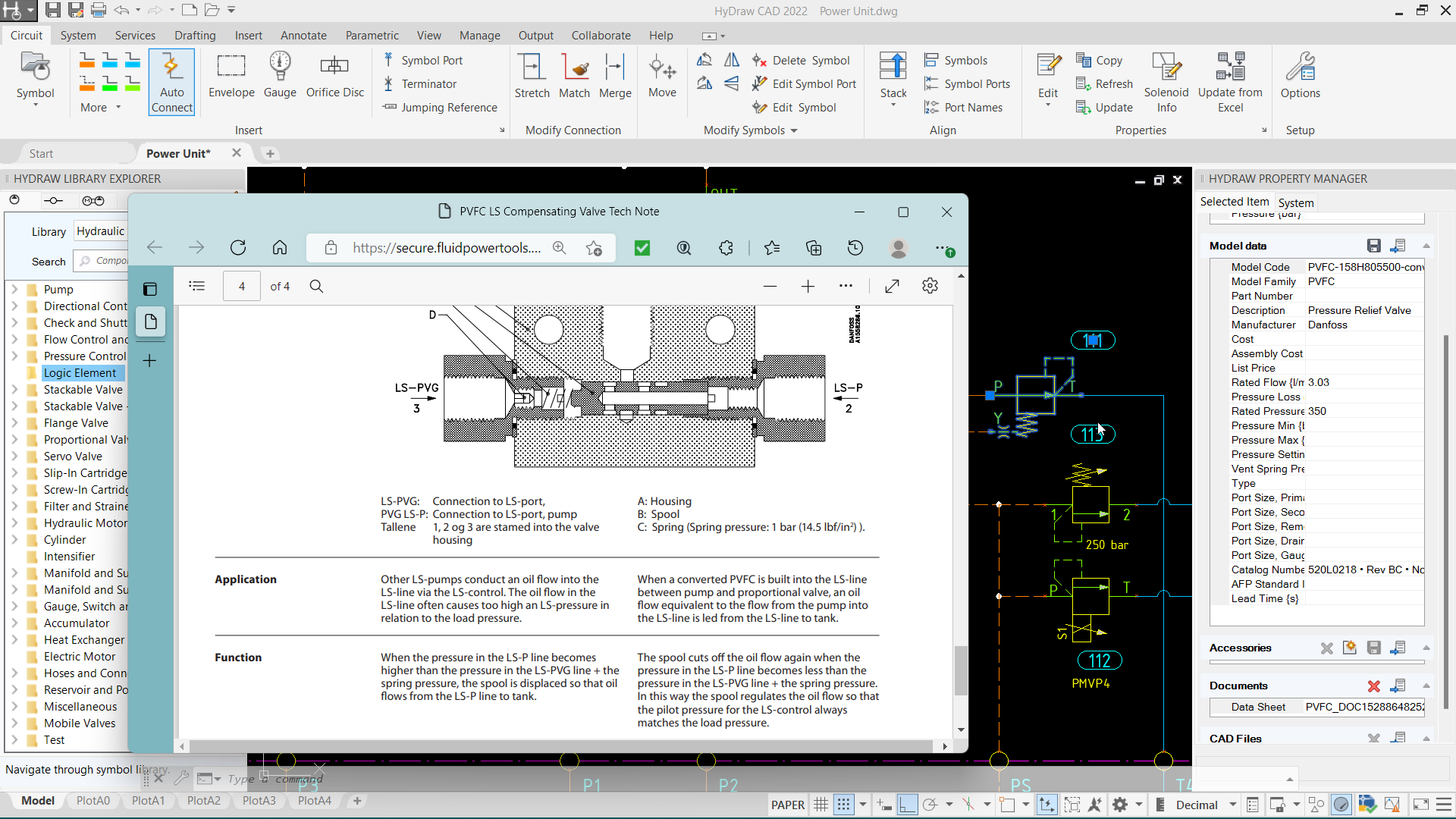This screenshot has height=819, width=1456.
Task: Navigate back in the tech note browser
Action: pyautogui.click(x=155, y=248)
